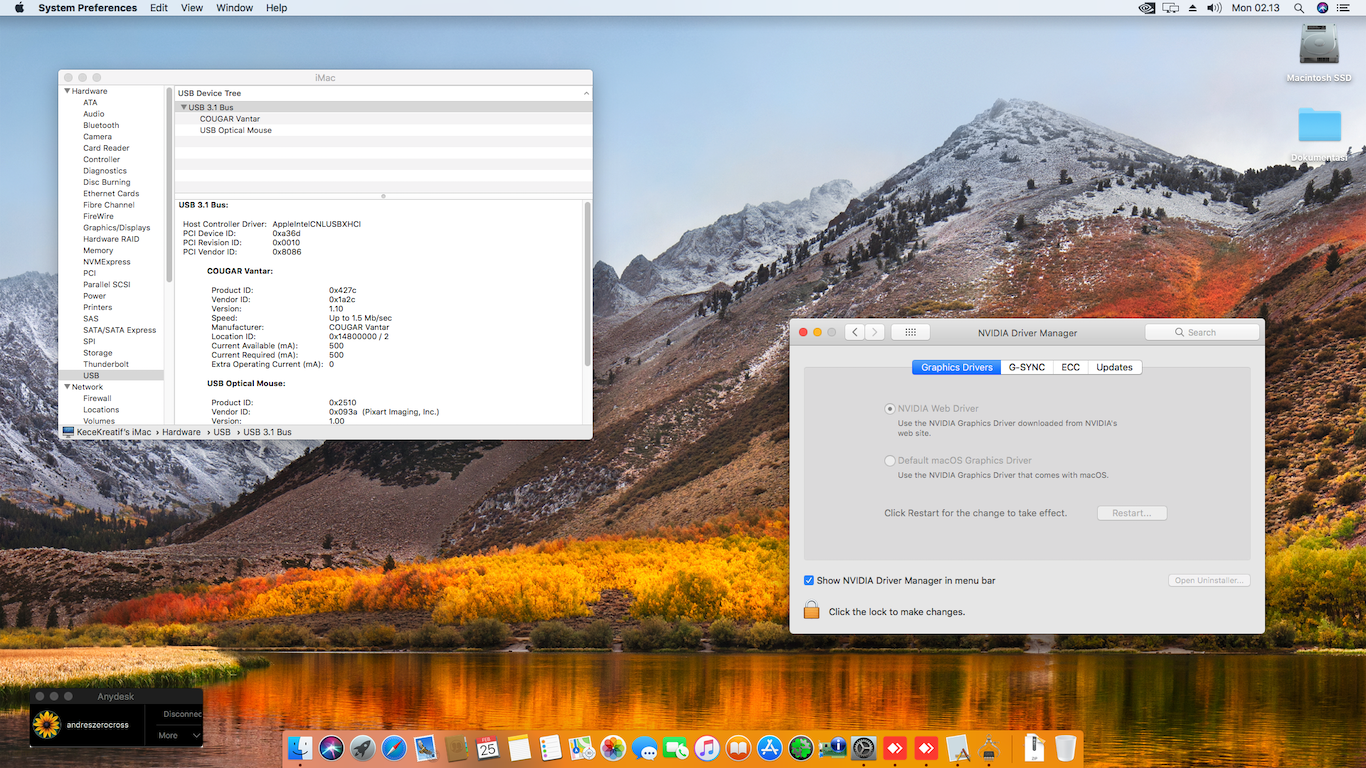Click the Search field in preferences window
This screenshot has height=768, width=1366.
[1202, 332]
